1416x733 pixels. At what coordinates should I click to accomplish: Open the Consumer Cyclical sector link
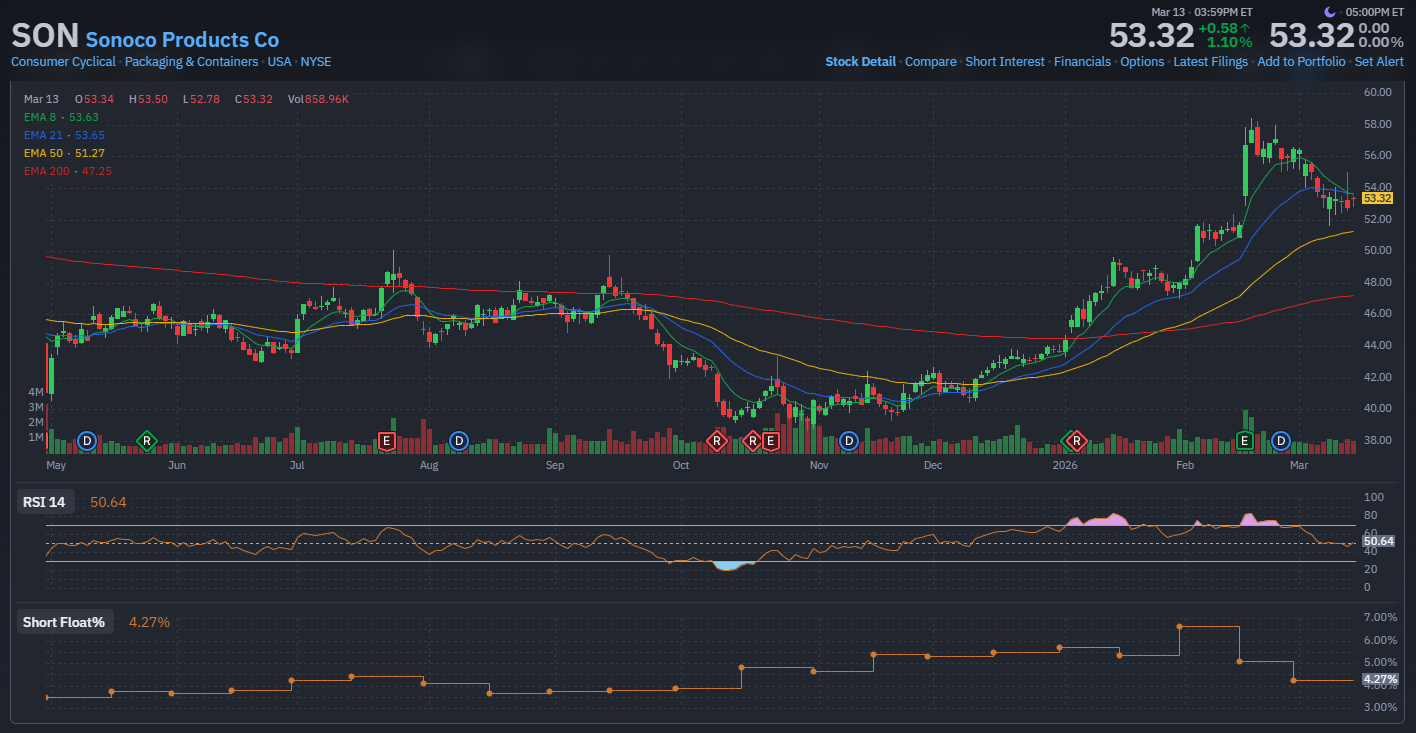coord(63,61)
